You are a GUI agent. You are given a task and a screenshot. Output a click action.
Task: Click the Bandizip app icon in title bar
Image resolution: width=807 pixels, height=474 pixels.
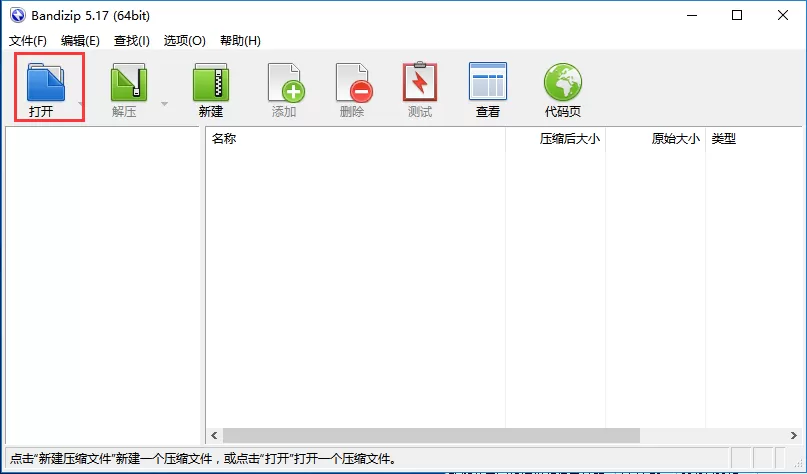pos(17,15)
